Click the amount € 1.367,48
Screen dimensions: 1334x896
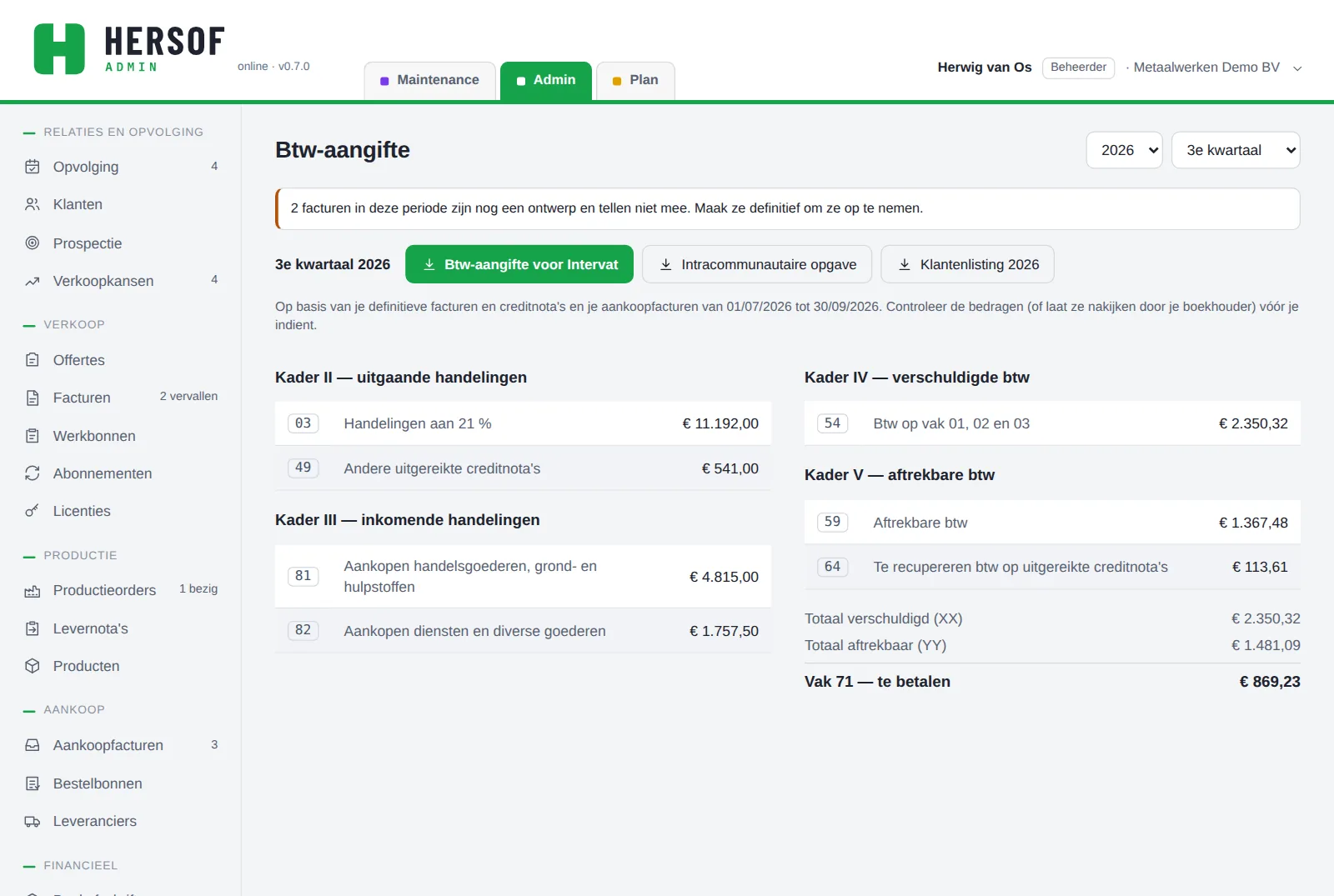(x=1253, y=523)
